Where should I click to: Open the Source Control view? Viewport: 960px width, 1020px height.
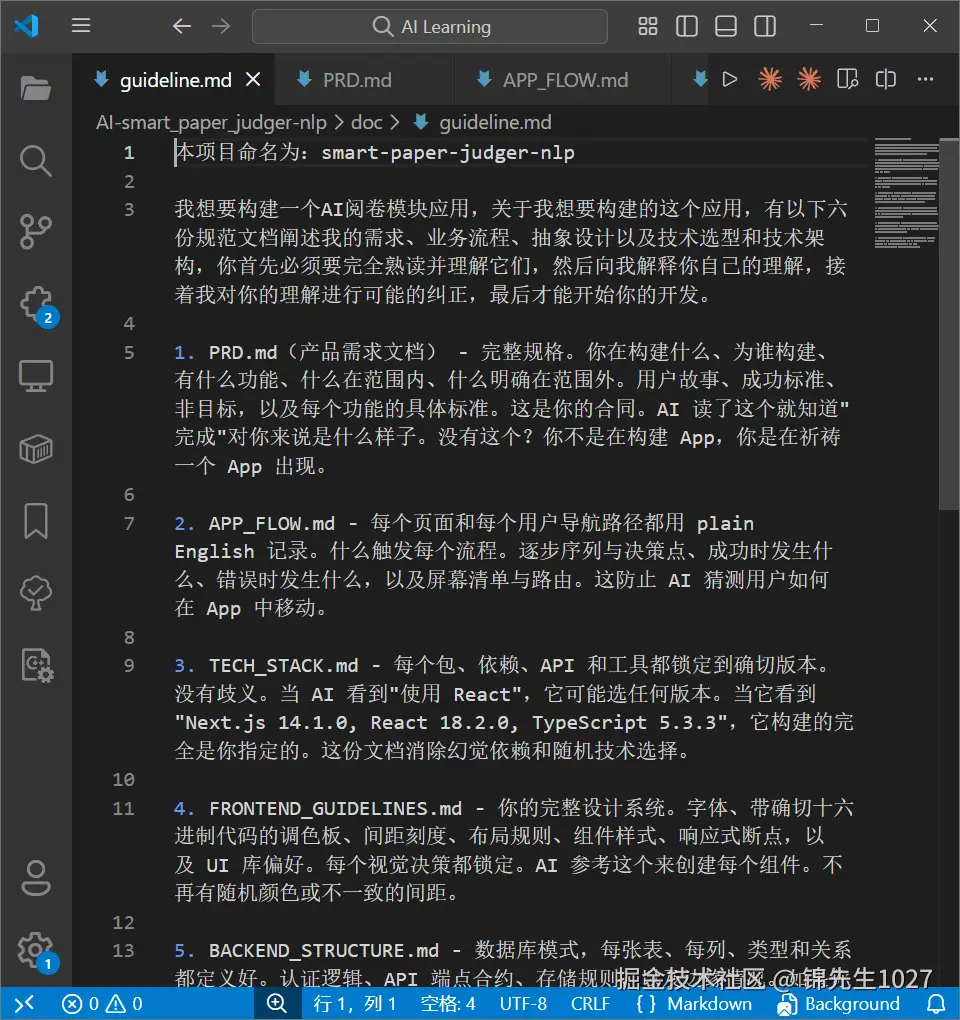click(x=36, y=231)
